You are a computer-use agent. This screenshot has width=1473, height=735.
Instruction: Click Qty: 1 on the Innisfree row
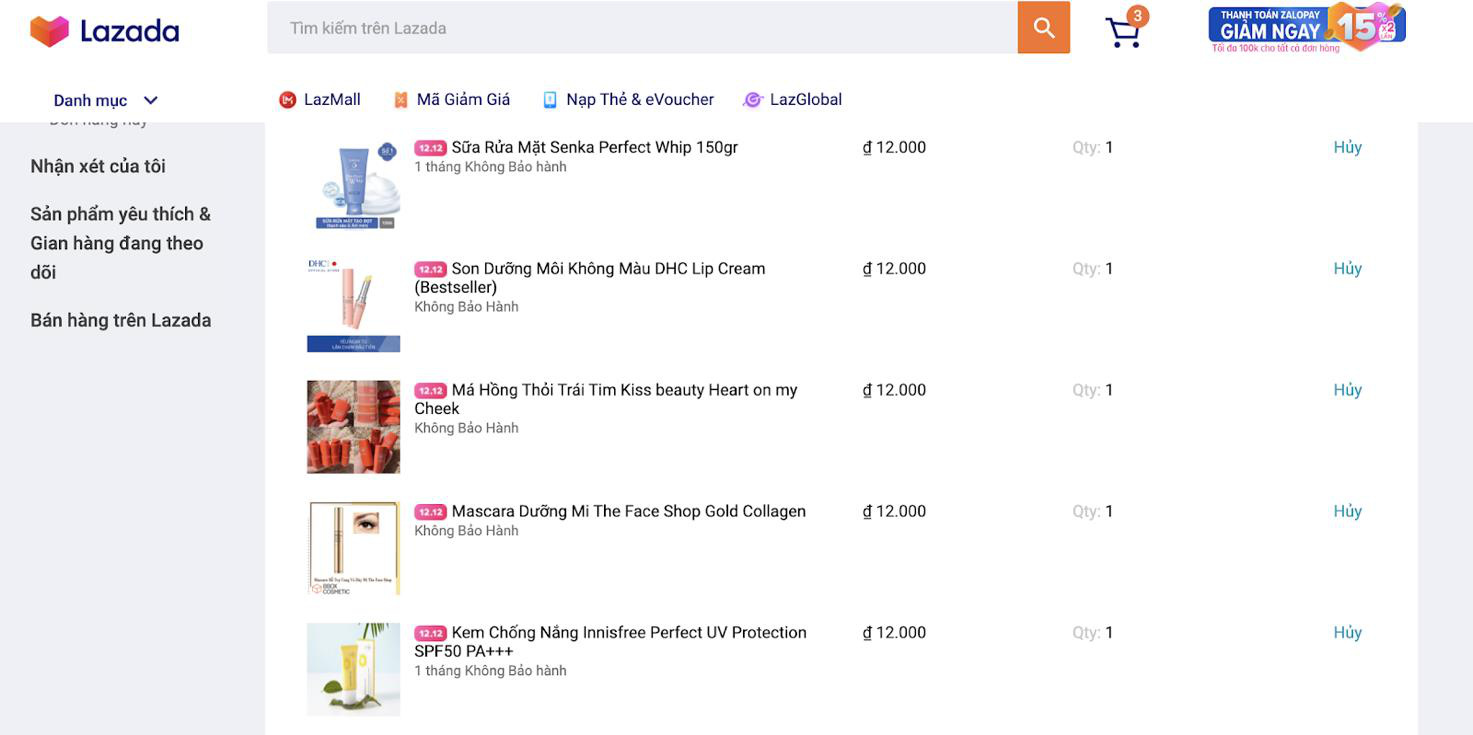1093,632
